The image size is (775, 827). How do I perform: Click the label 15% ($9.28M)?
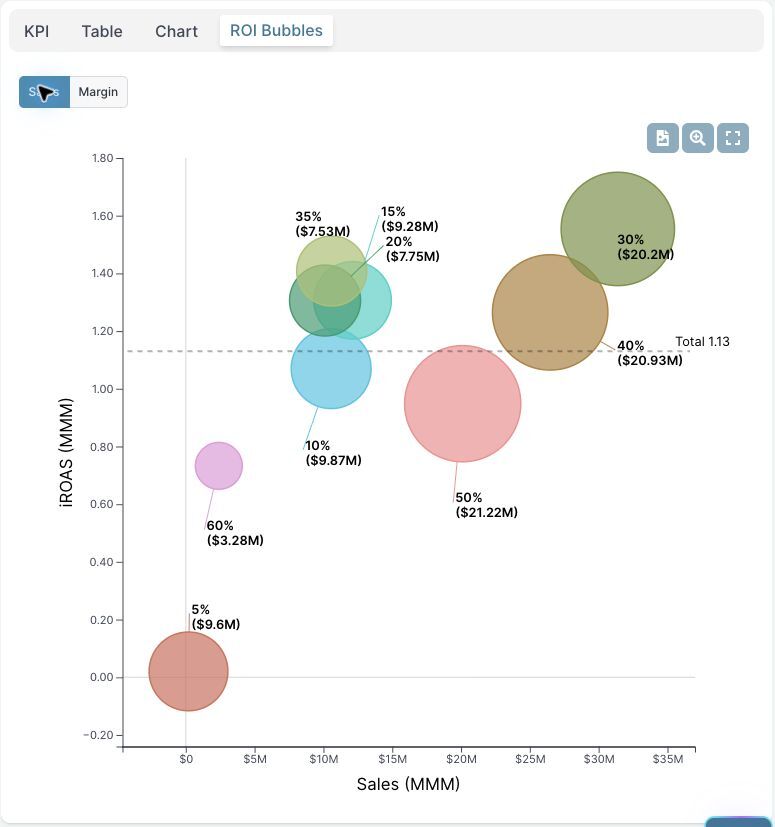tap(409, 219)
